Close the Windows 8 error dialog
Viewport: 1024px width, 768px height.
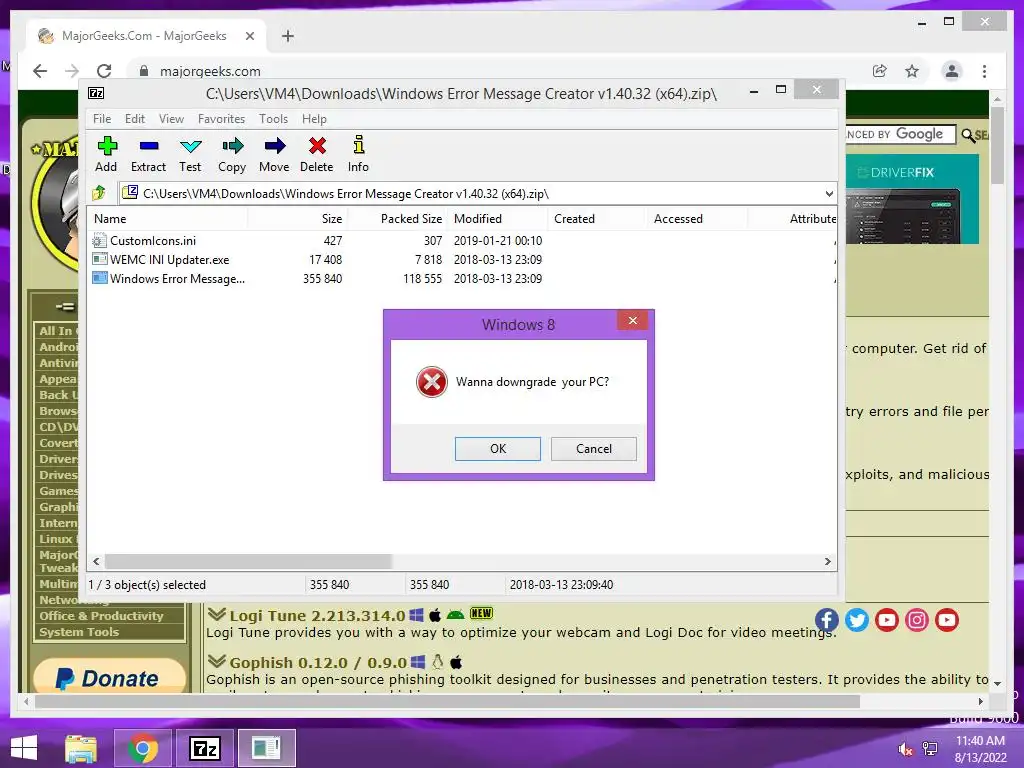pos(632,320)
